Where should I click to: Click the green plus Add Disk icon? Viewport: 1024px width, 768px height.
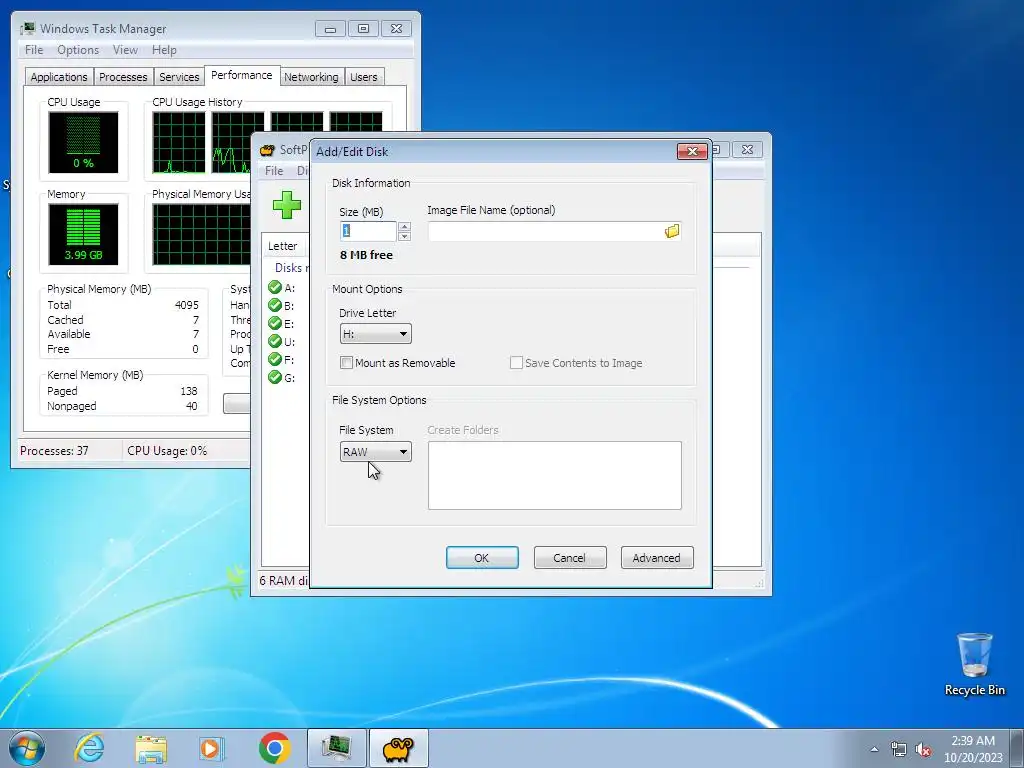287,205
